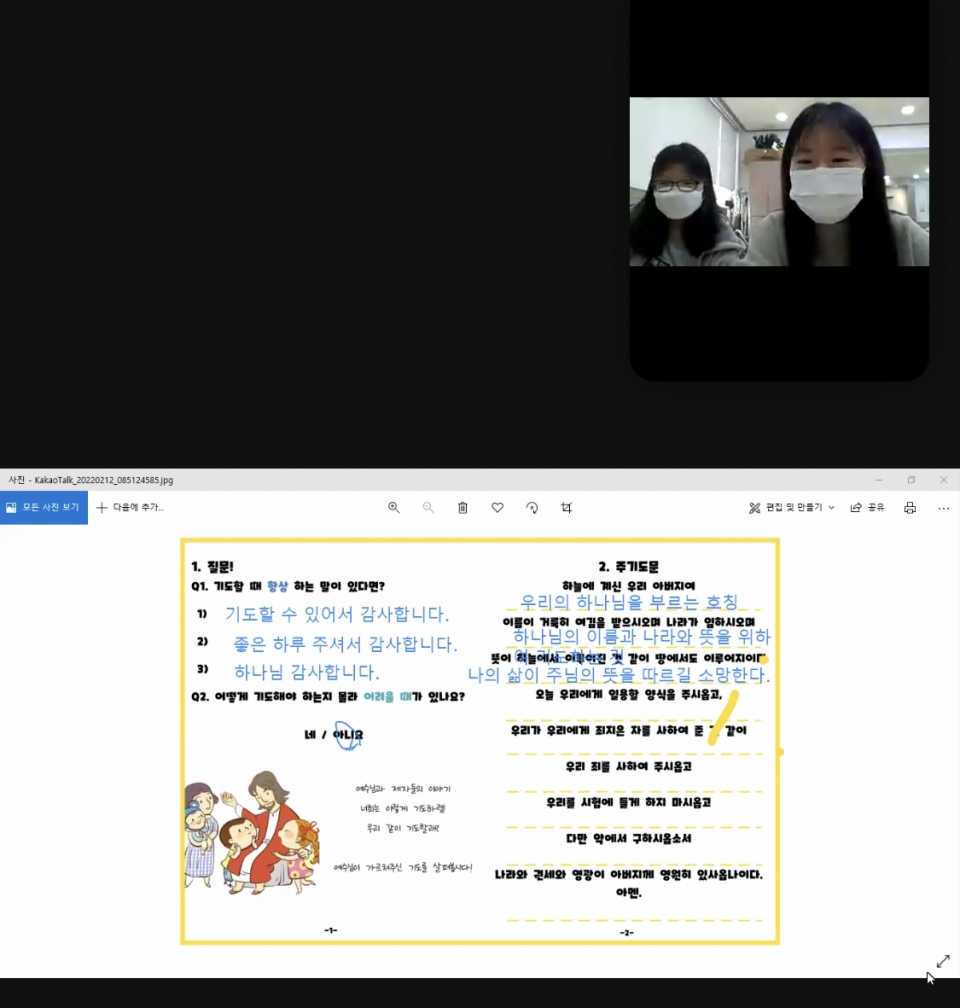The height and width of the screenshot is (1008, 960).
Task: Click the chevron next to 편집 및 만들기
Action: tap(831, 508)
